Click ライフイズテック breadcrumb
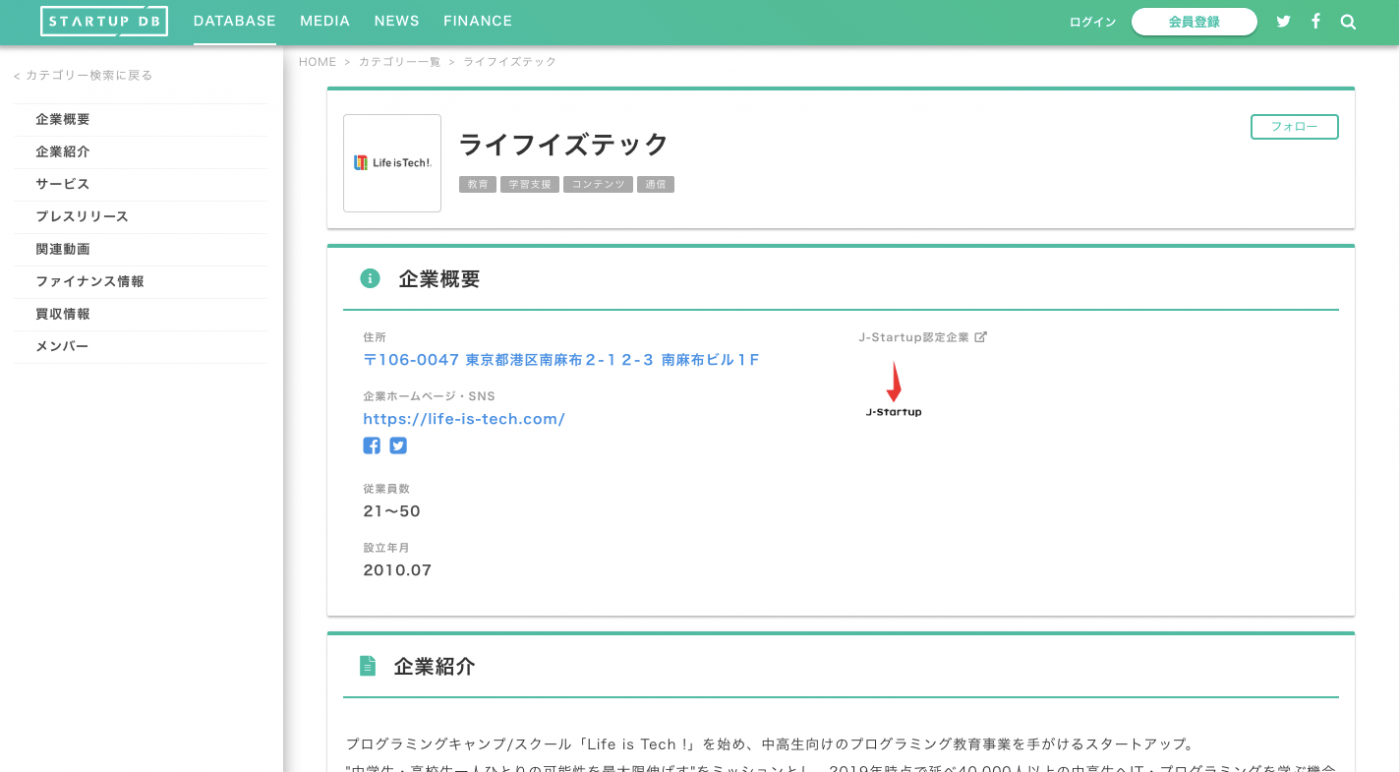Screen dimensions: 1400x772 pos(510,62)
